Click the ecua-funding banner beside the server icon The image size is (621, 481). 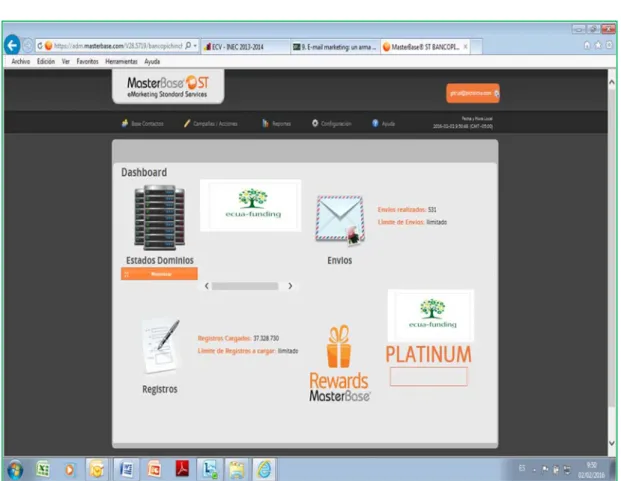pos(251,205)
